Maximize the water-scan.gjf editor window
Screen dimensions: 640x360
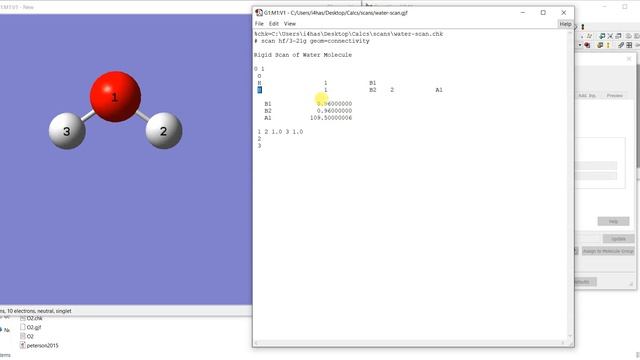543,13
